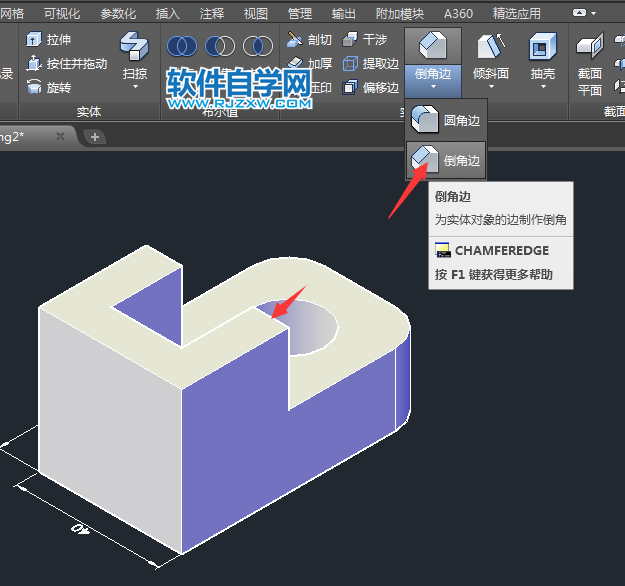The height and width of the screenshot is (586, 625).
Task: Click the 扫掠 (Sweep) icon
Action: coord(132,46)
